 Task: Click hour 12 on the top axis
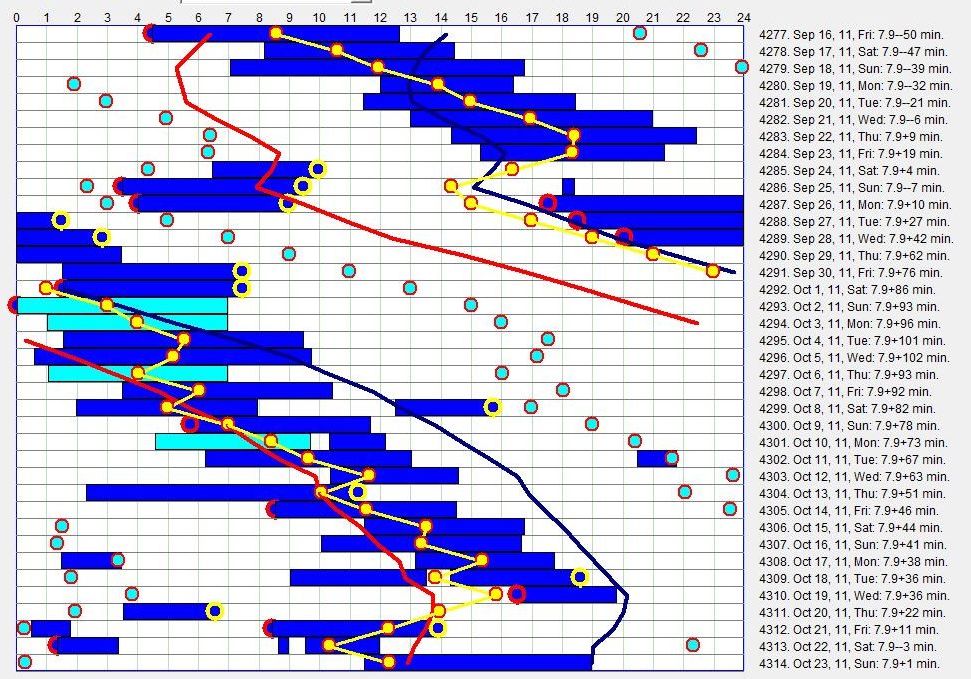(x=380, y=16)
